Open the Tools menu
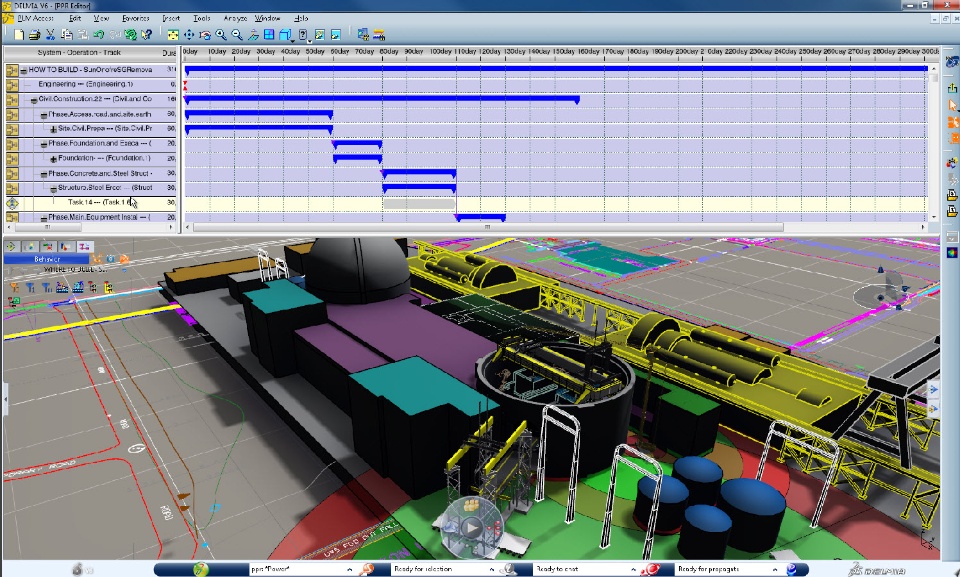Image resolution: width=960 pixels, height=577 pixels. pyautogui.click(x=203, y=17)
